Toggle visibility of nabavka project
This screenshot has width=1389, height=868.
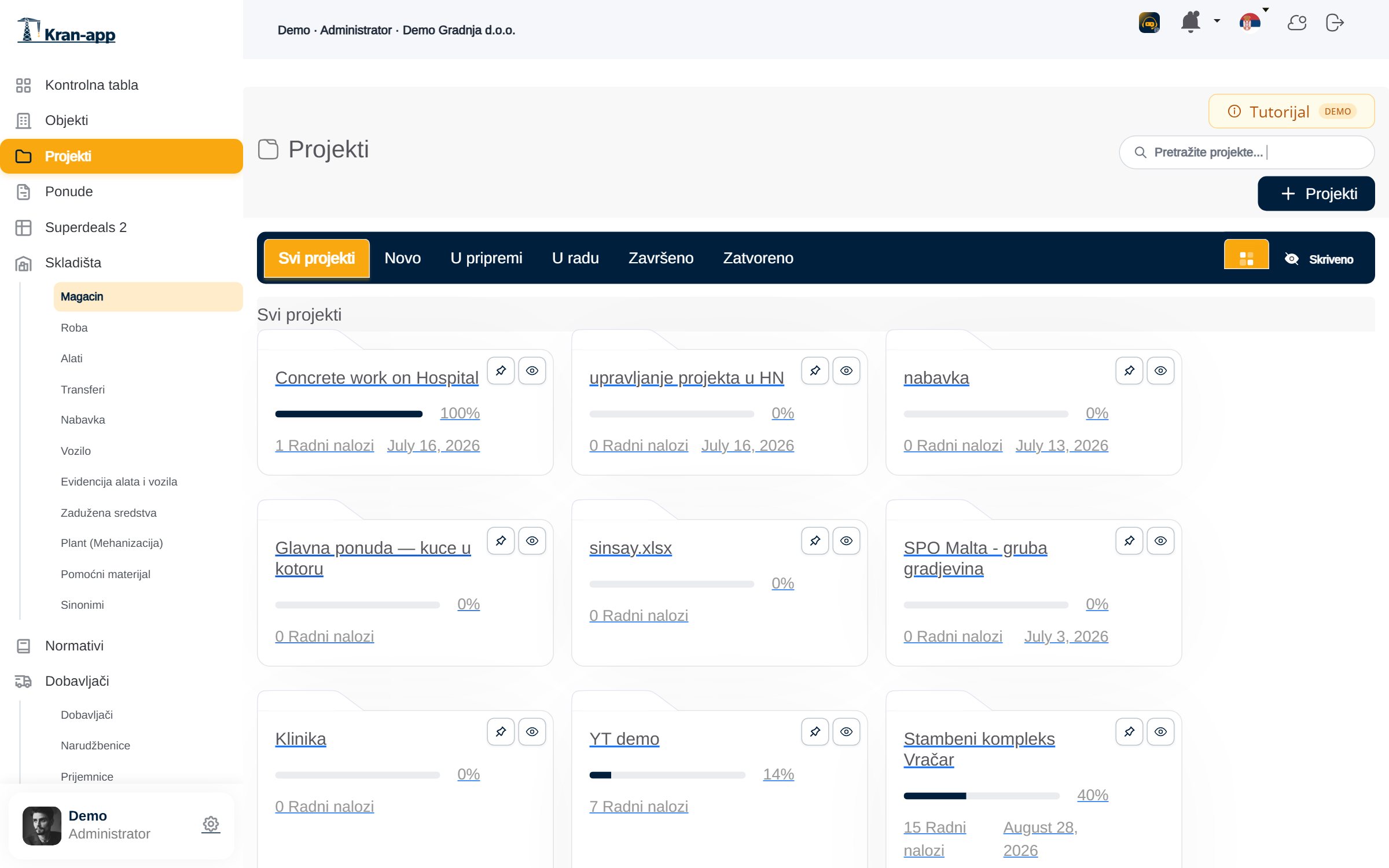tap(1160, 370)
